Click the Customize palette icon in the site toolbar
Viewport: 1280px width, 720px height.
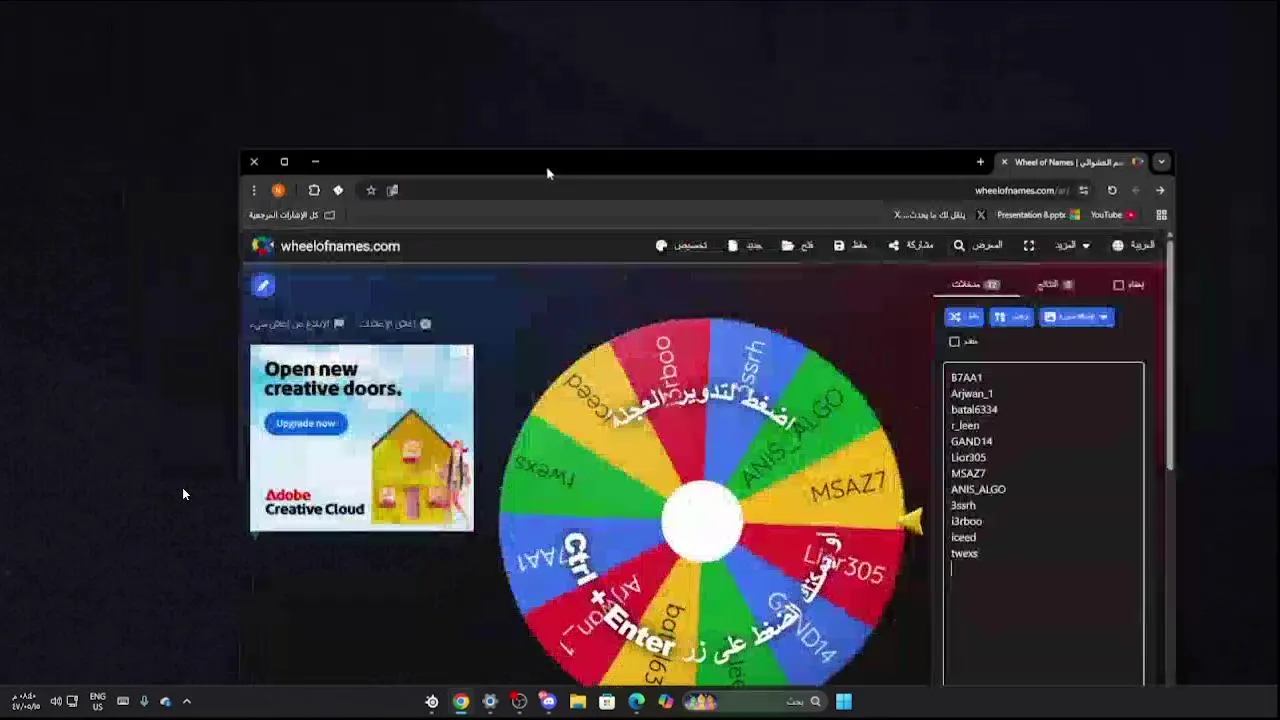pyautogui.click(x=661, y=246)
